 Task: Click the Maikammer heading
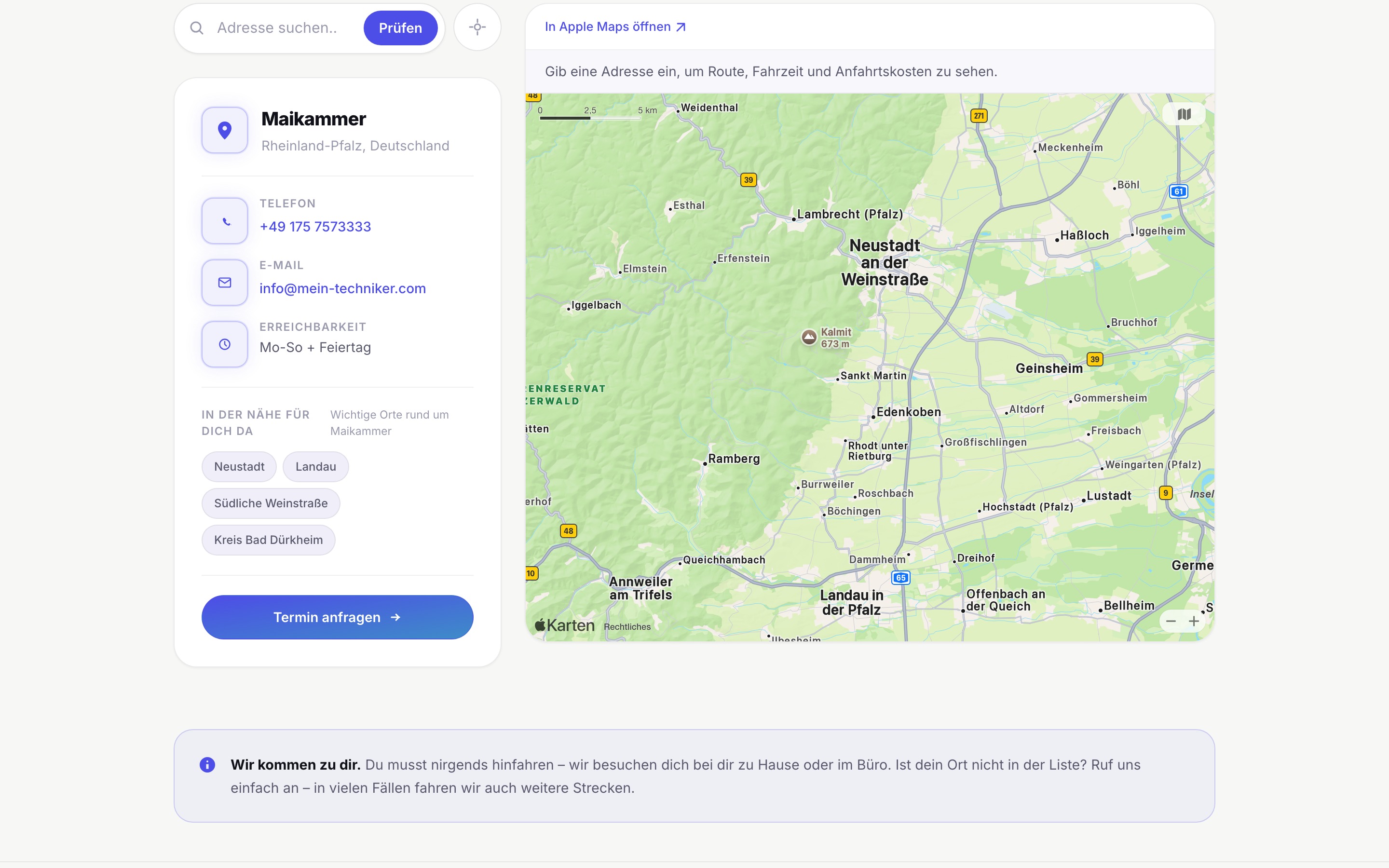[x=313, y=119]
